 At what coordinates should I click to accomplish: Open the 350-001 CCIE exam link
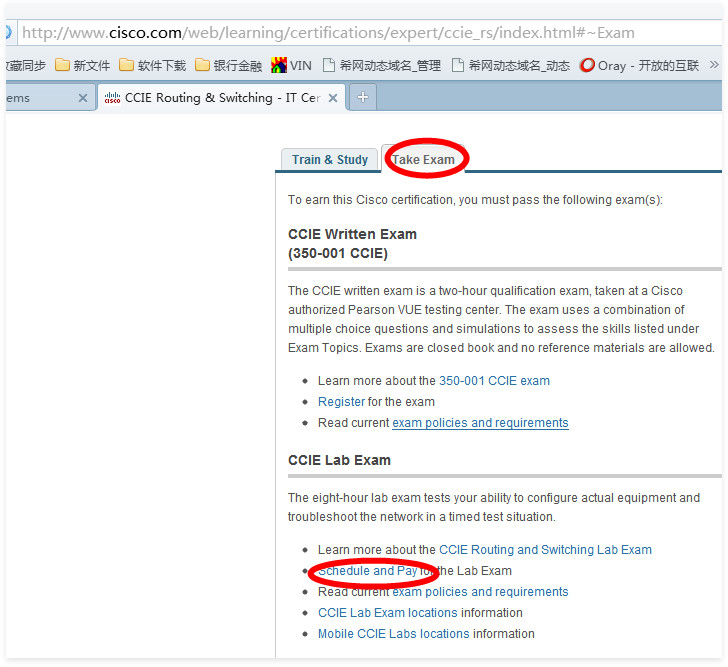[x=494, y=381]
